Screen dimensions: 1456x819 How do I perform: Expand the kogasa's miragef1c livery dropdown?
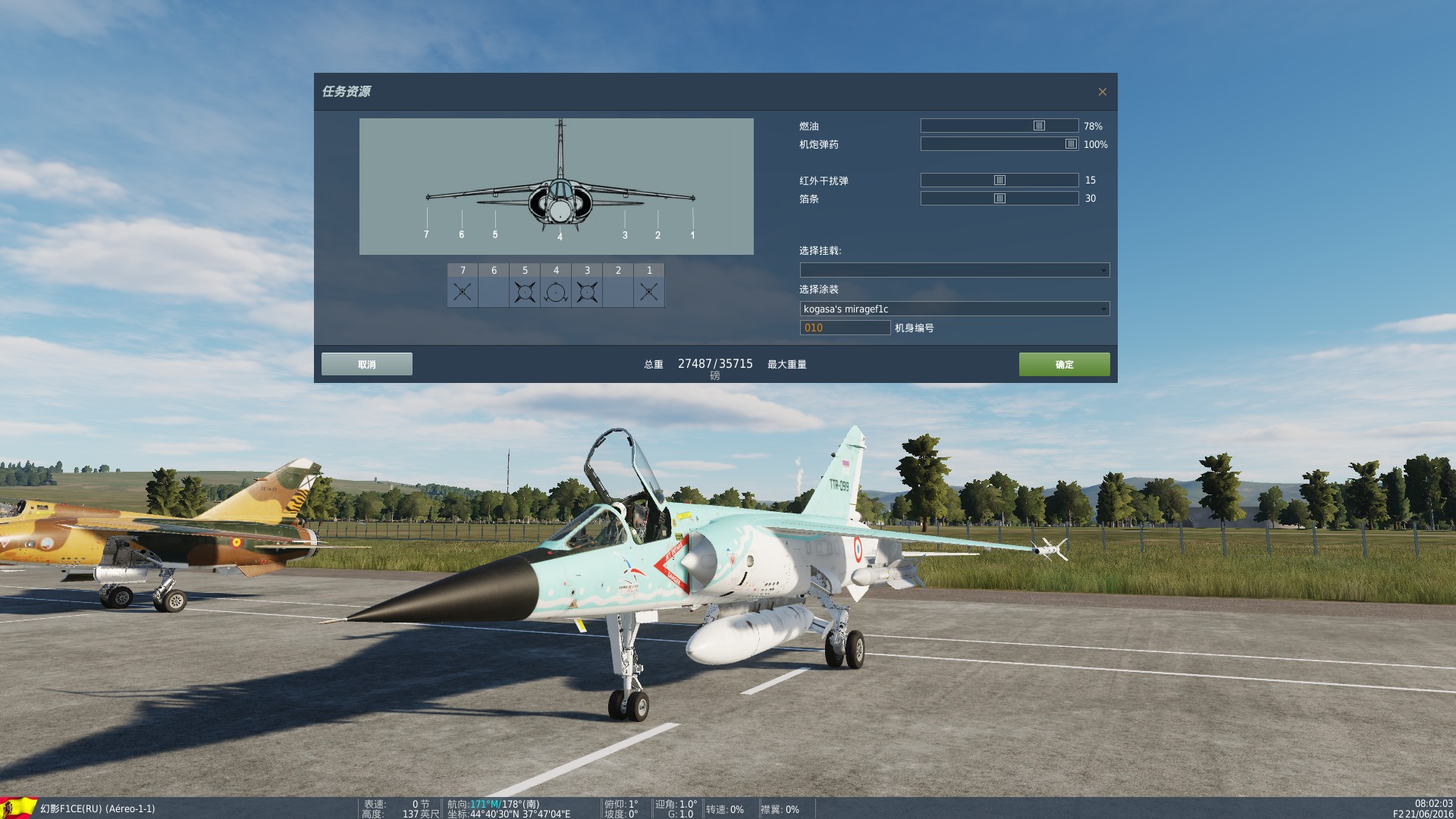point(954,309)
